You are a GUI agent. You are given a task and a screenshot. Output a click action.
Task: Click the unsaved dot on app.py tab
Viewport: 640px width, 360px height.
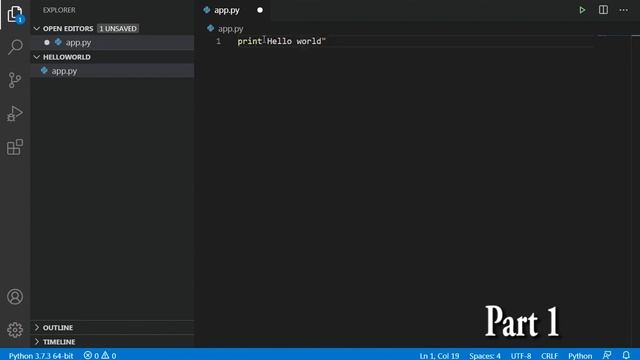pos(260,10)
